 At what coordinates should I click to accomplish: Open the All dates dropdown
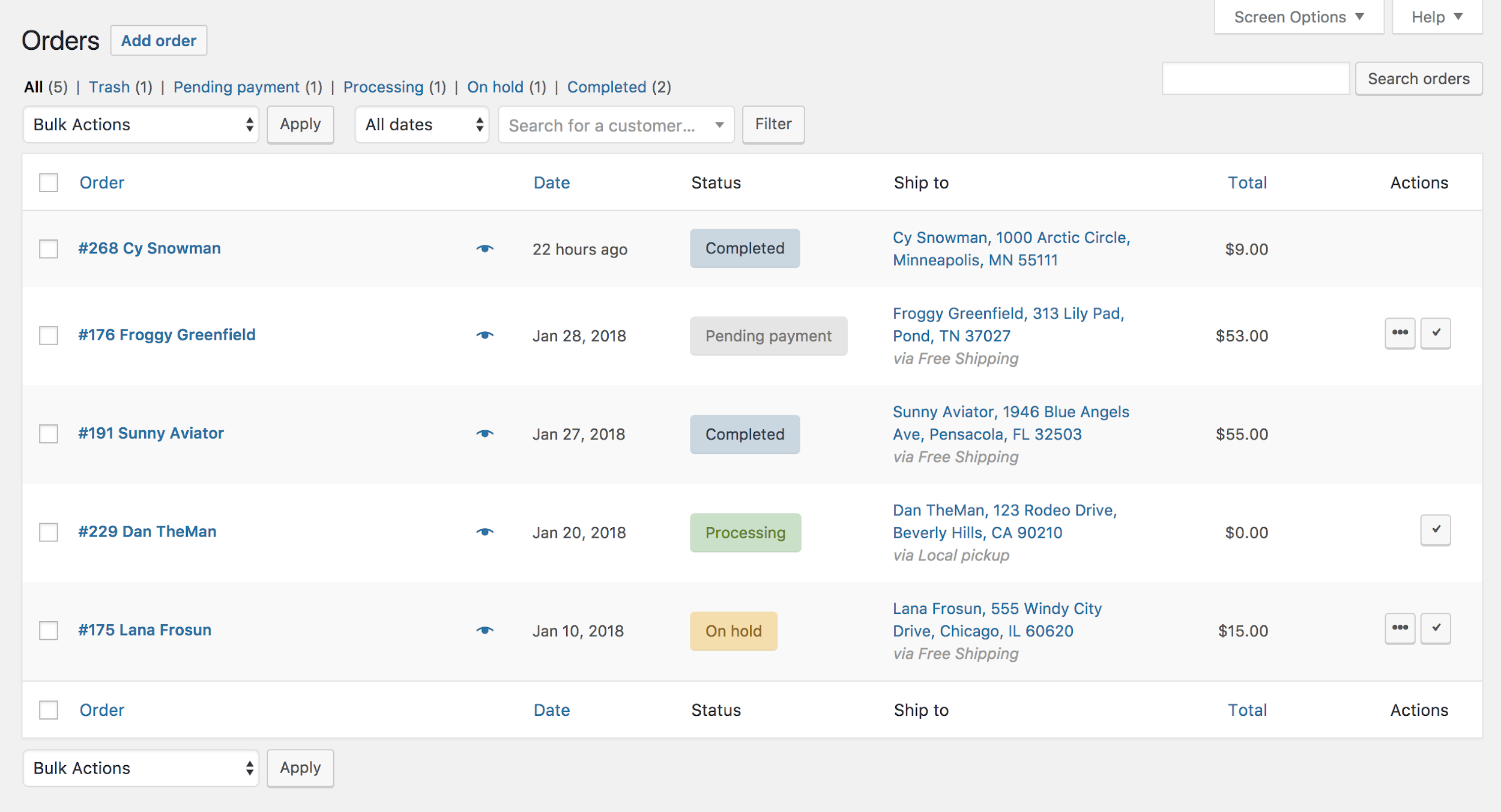(x=422, y=125)
